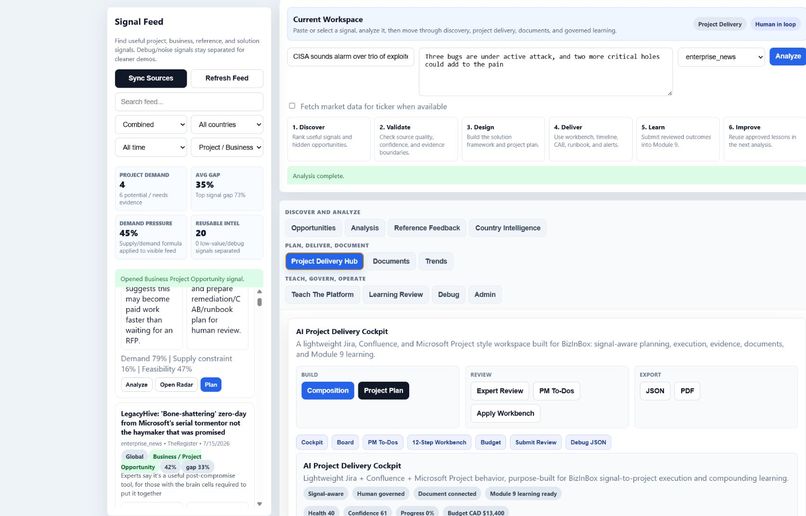The image size is (806, 516).
Task: Open the Learning Review tab
Action: click(396, 294)
